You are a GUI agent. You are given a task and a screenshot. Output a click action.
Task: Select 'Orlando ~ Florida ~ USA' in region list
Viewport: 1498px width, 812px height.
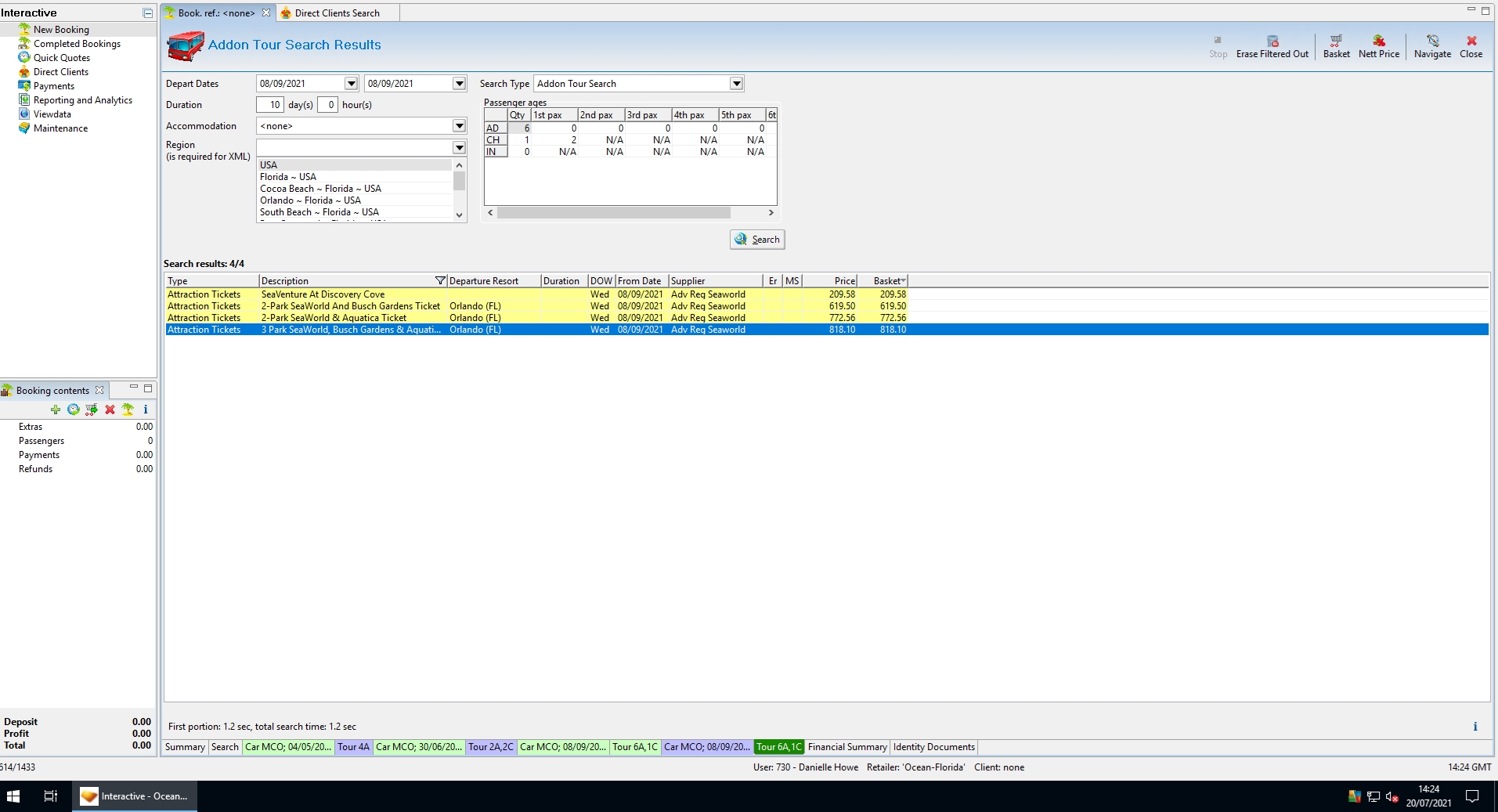click(x=356, y=200)
